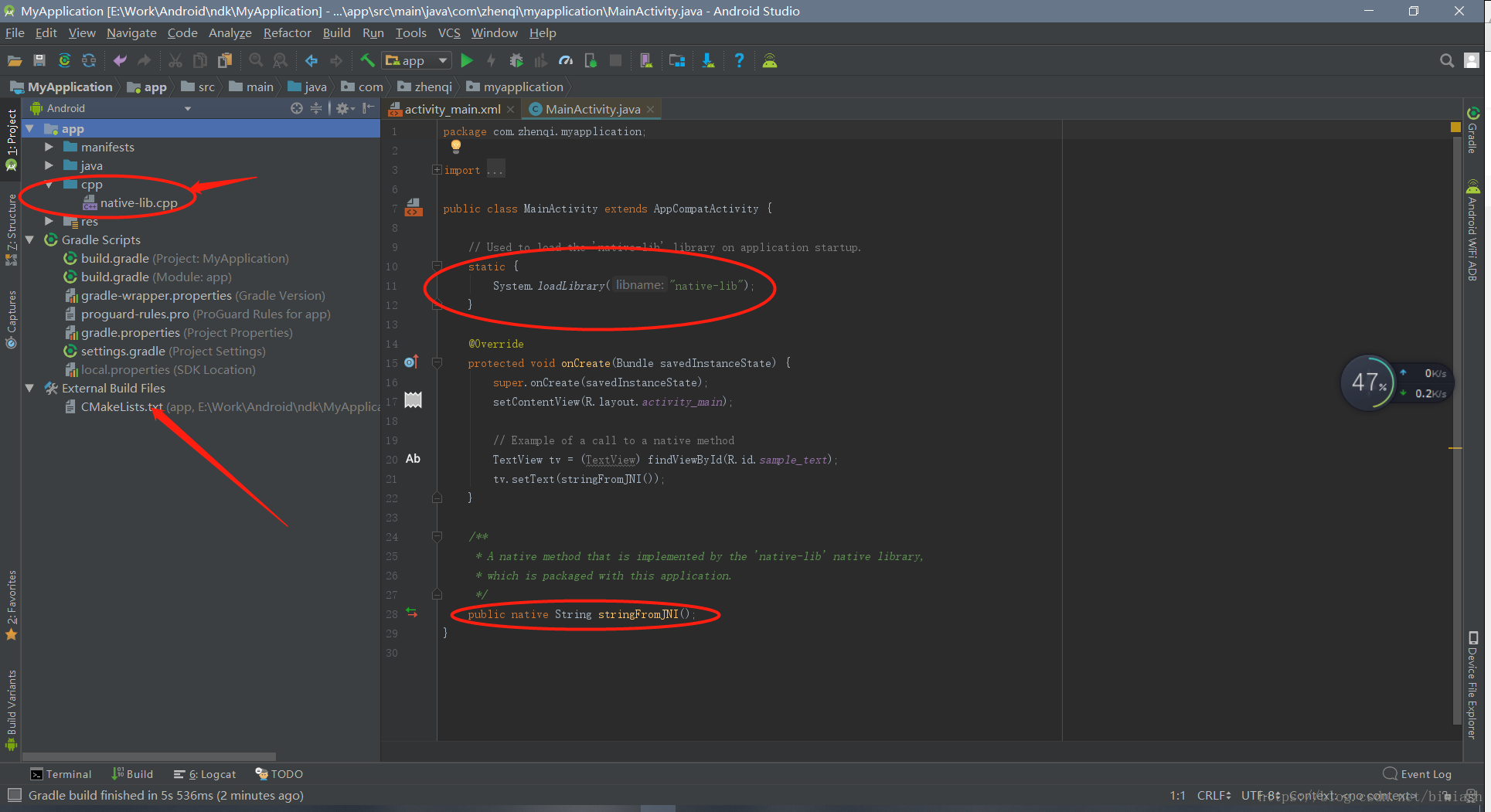Expand the manifests folder

click(49, 147)
